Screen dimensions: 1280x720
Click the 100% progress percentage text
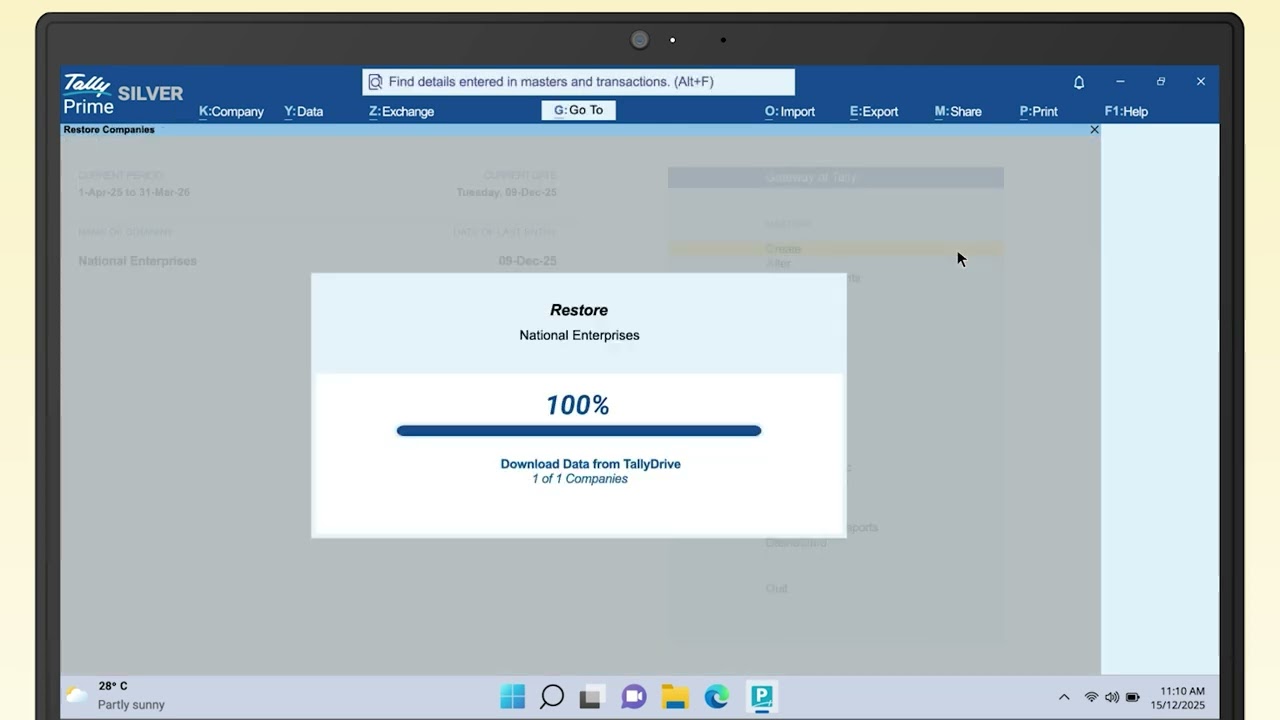pos(578,405)
